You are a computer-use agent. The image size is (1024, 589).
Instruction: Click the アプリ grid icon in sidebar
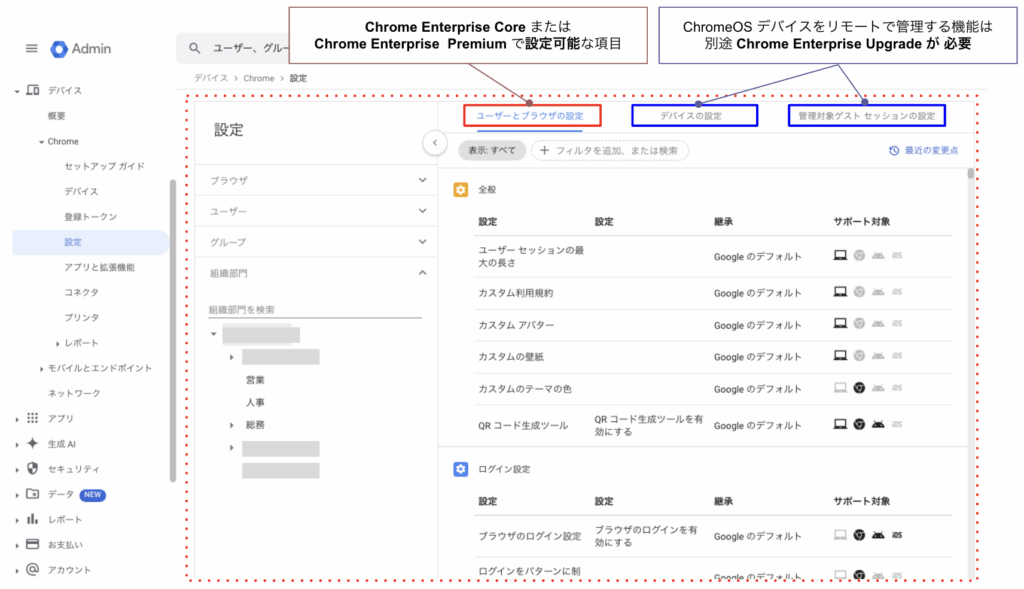tap(33, 418)
